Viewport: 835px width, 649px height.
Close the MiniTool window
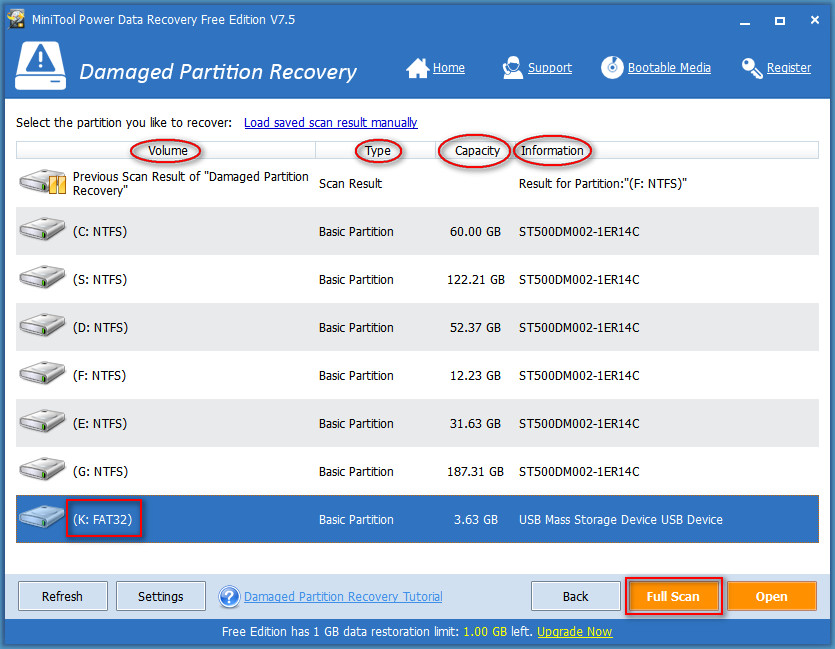click(x=815, y=20)
